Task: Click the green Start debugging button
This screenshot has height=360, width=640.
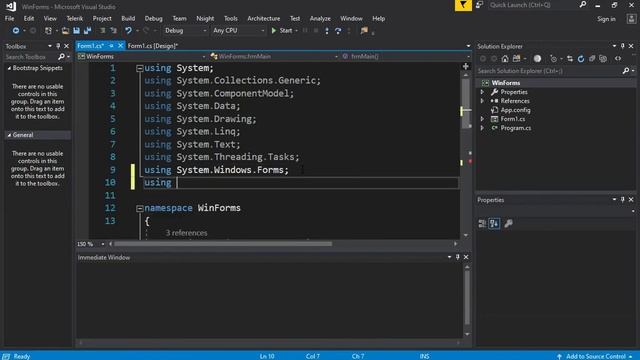Action: [x=282, y=31]
